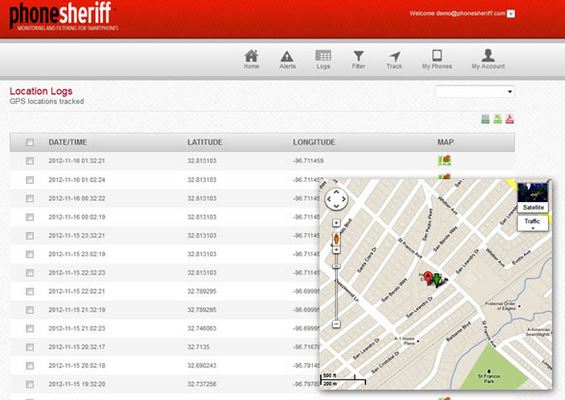The height and width of the screenshot is (400, 565).
Task: Click latitude value 32.690243
Action: [201, 365]
